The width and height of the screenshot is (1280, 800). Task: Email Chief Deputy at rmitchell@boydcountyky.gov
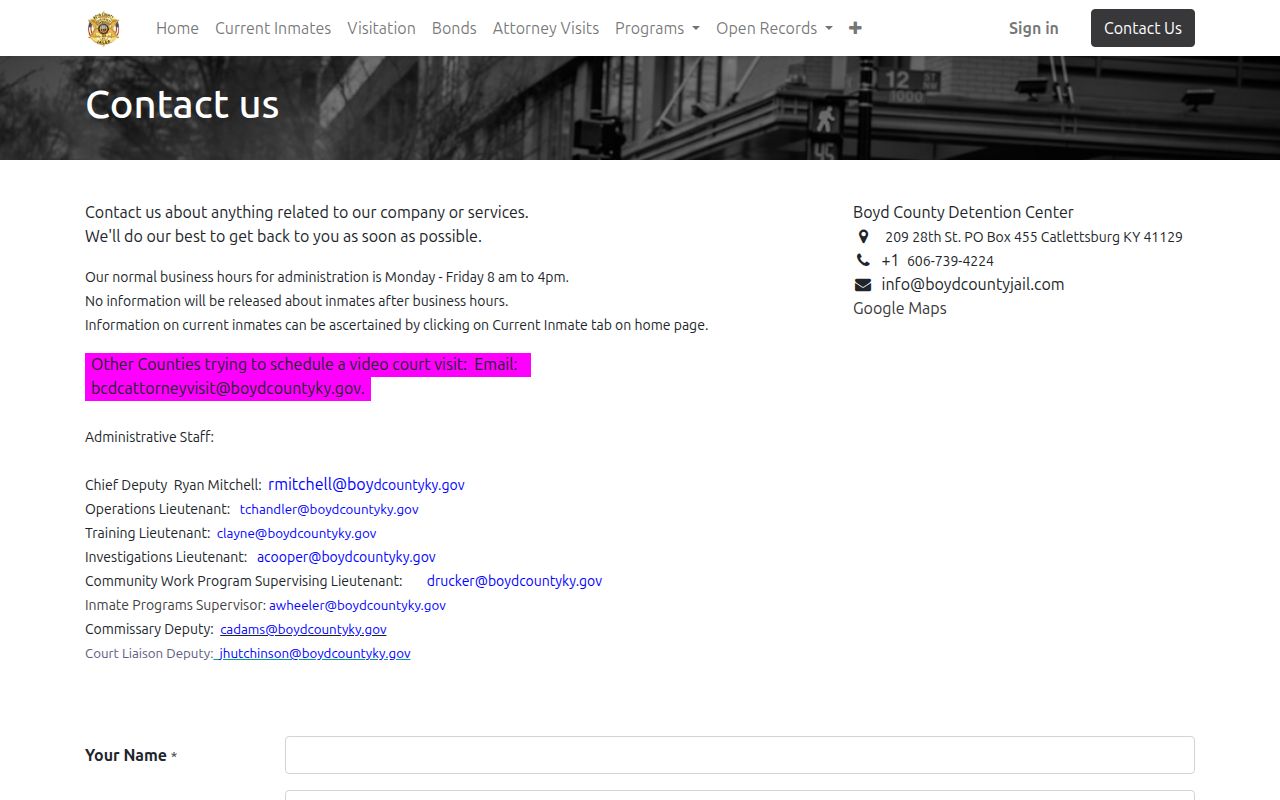[x=366, y=484]
